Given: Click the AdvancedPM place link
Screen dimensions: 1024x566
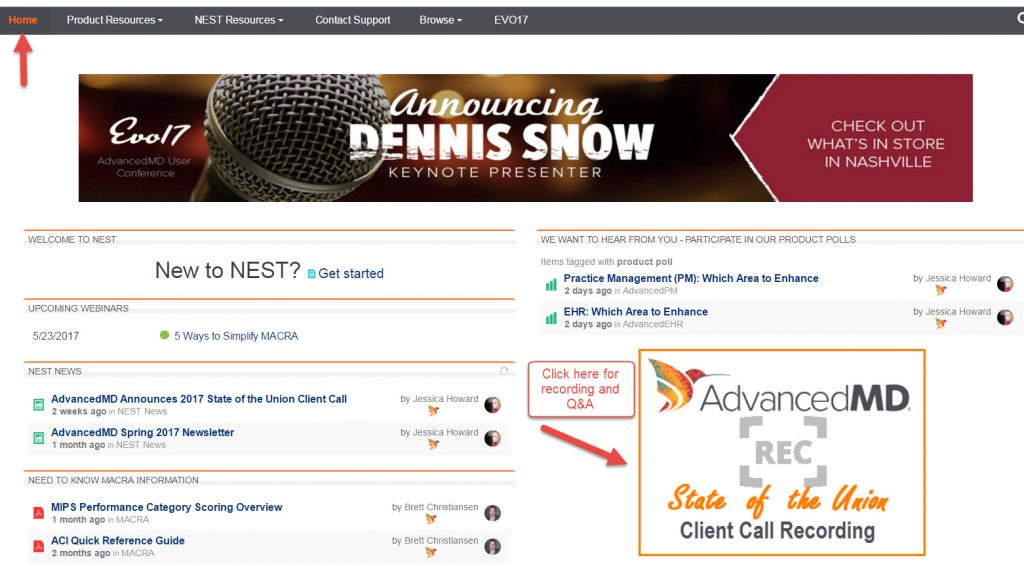Looking at the screenshot, I should (x=650, y=291).
